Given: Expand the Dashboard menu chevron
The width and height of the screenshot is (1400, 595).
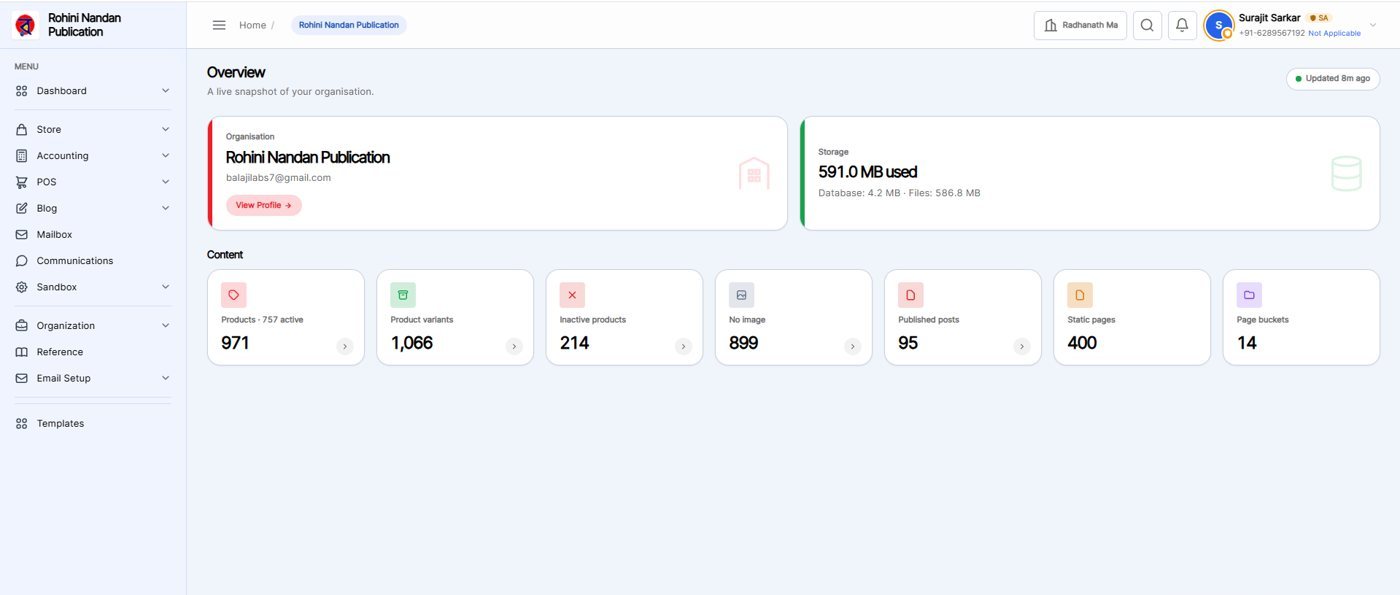Looking at the screenshot, I should point(166,91).
